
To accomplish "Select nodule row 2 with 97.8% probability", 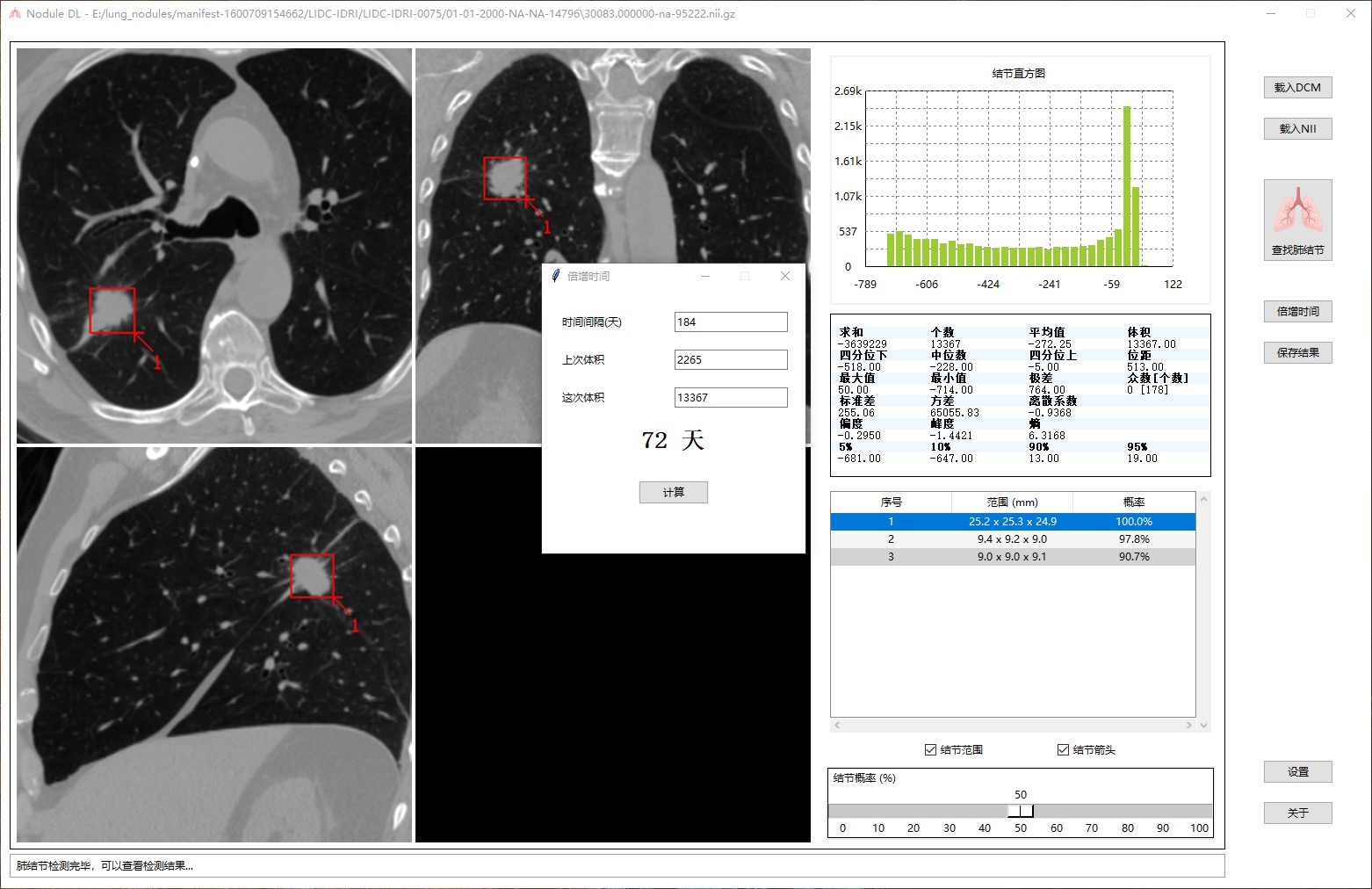I will 1013,539.
